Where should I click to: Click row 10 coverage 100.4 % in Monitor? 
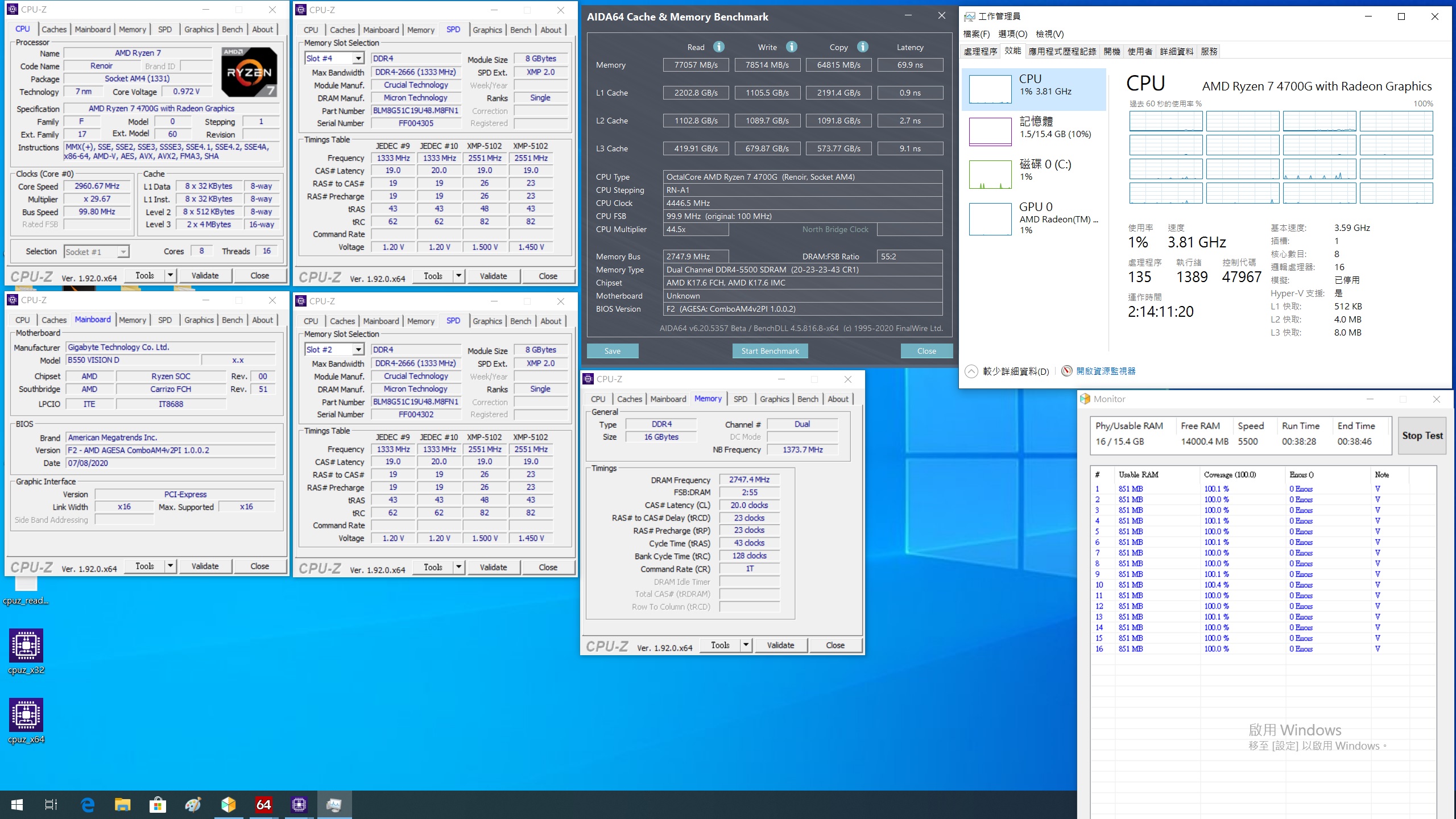click(x=1216, y=585)
